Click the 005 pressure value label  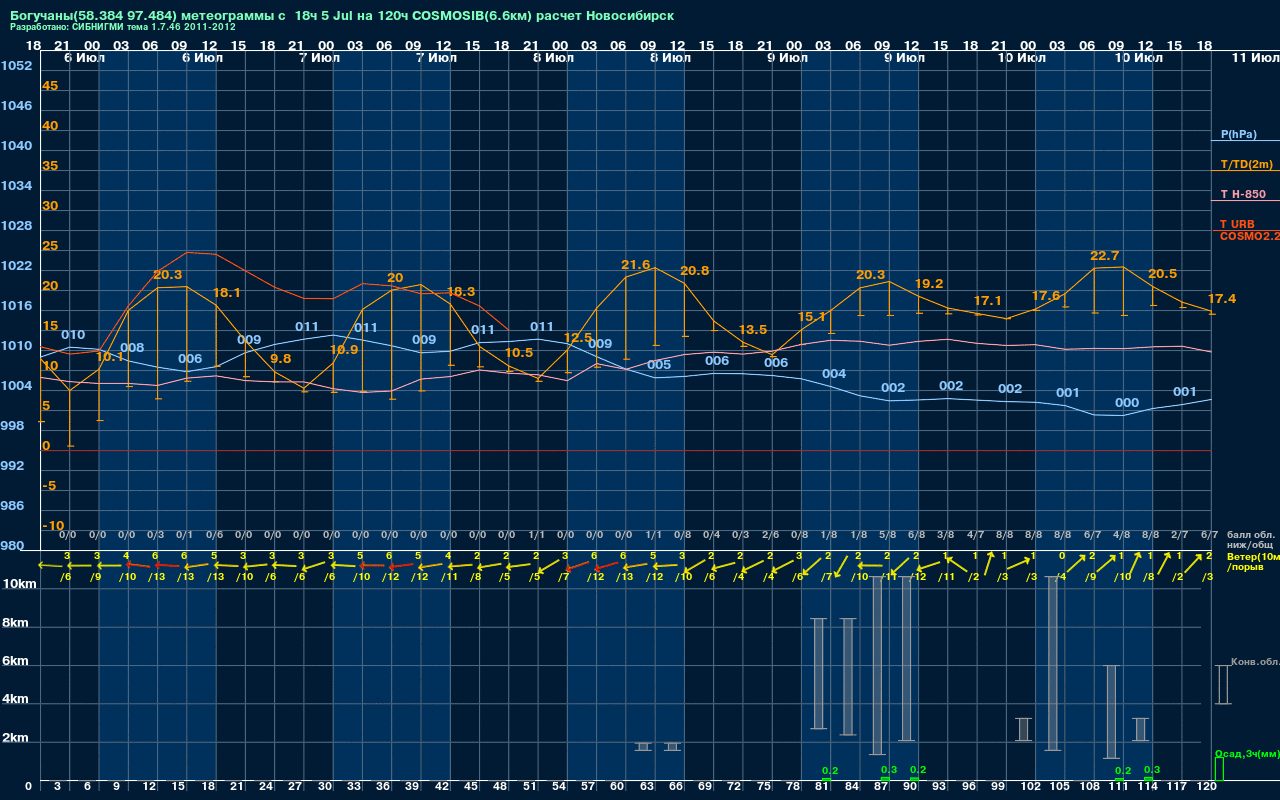(x=659, y=365)
